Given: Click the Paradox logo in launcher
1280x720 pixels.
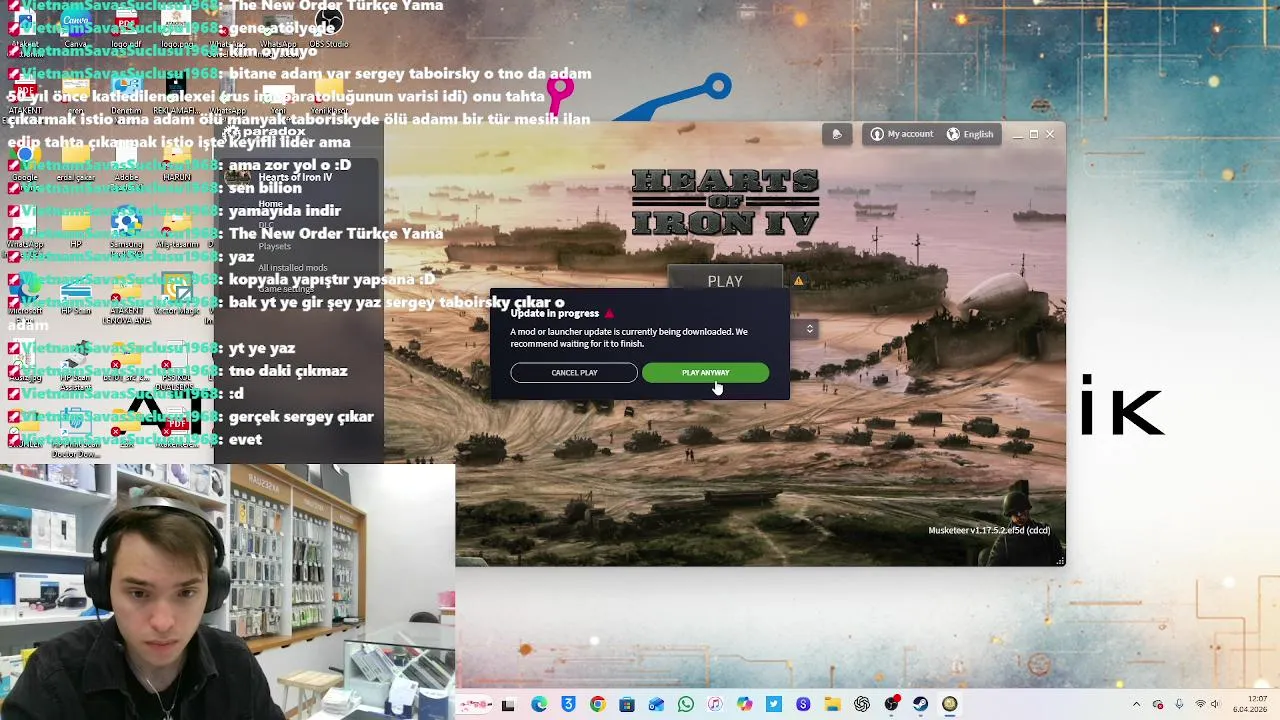Looking at the screenshot, I should click(263, 132).
